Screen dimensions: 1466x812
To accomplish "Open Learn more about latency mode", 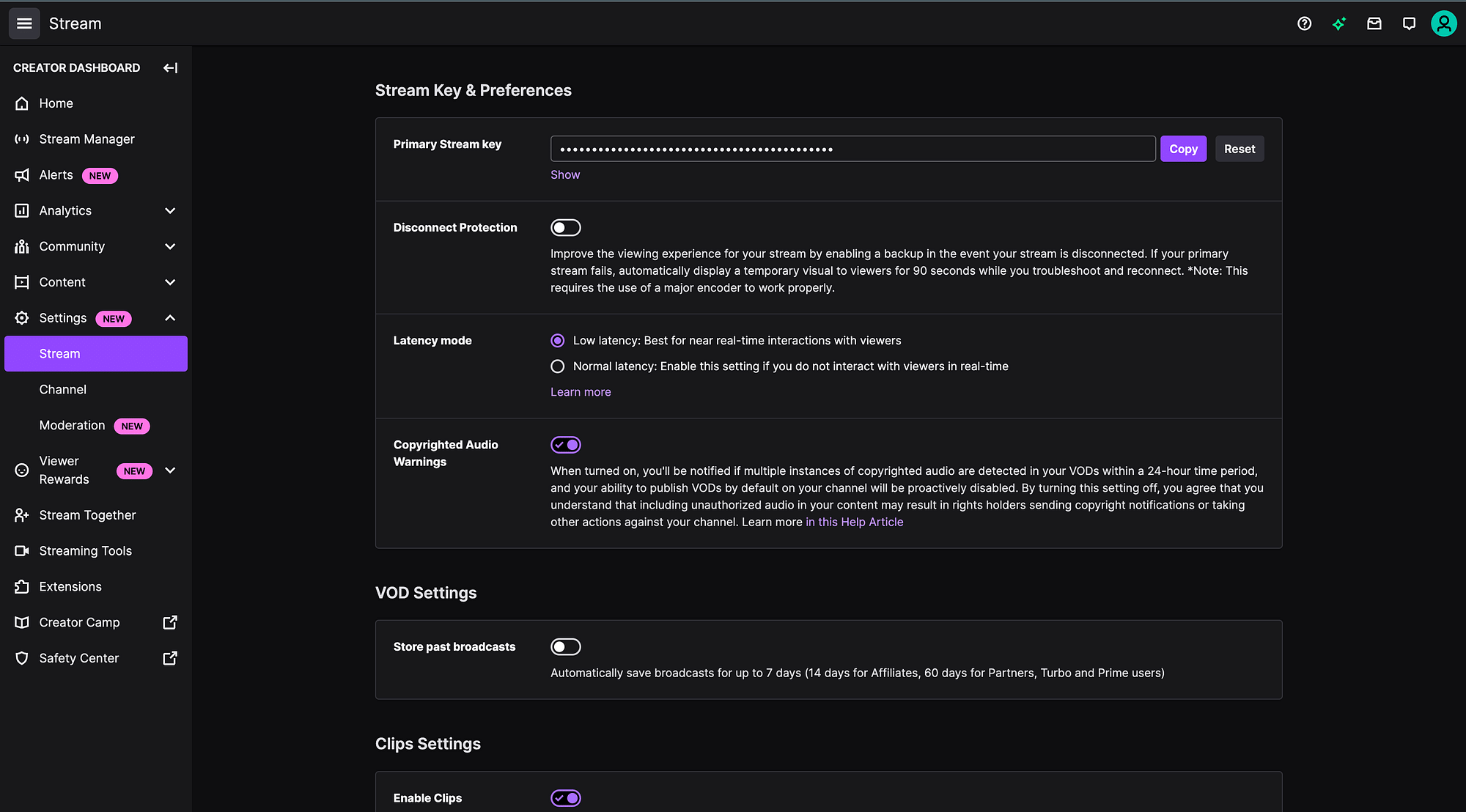I will 581,392.
